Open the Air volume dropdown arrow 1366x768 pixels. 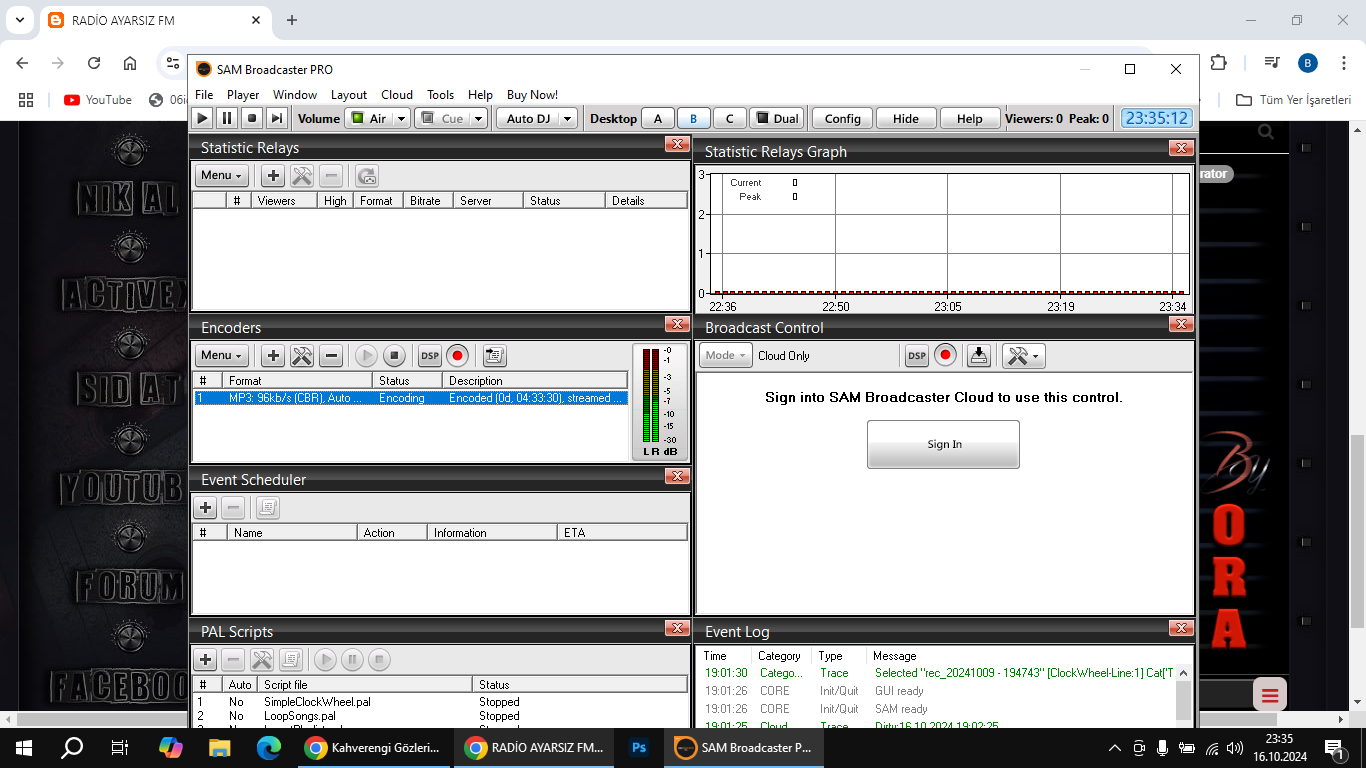(401, 118)
